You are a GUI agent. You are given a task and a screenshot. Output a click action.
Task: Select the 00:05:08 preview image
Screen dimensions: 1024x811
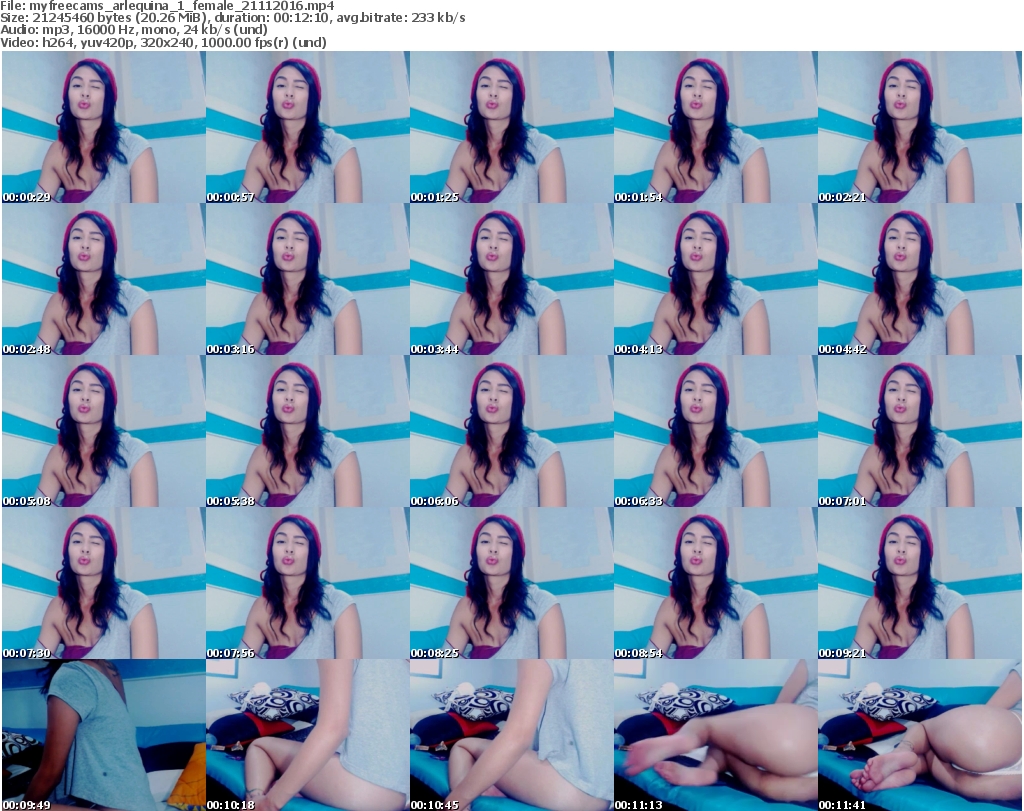tap(104, 431)
